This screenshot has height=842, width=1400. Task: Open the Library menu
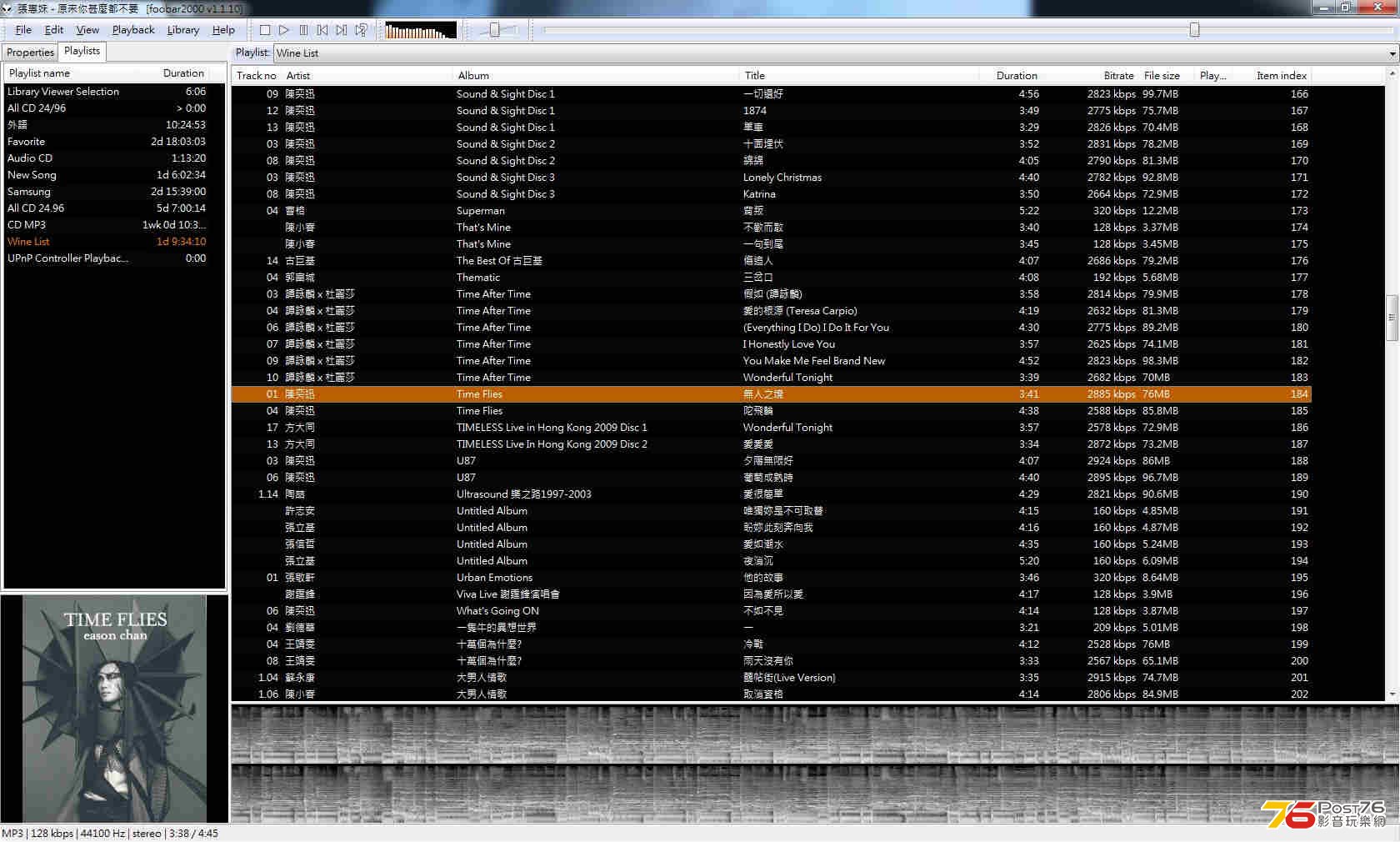[x=183, y=30]
